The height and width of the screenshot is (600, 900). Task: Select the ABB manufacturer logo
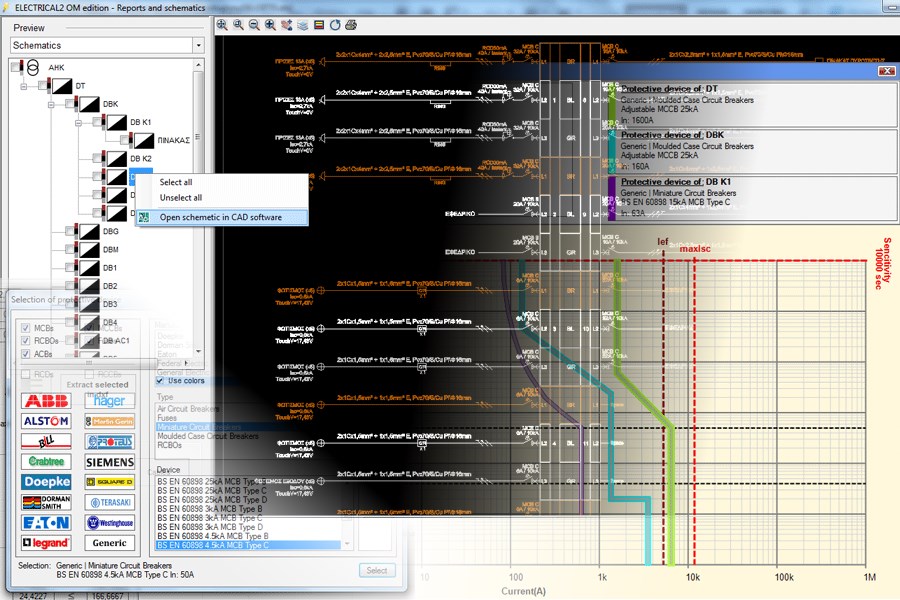point(46,401)
